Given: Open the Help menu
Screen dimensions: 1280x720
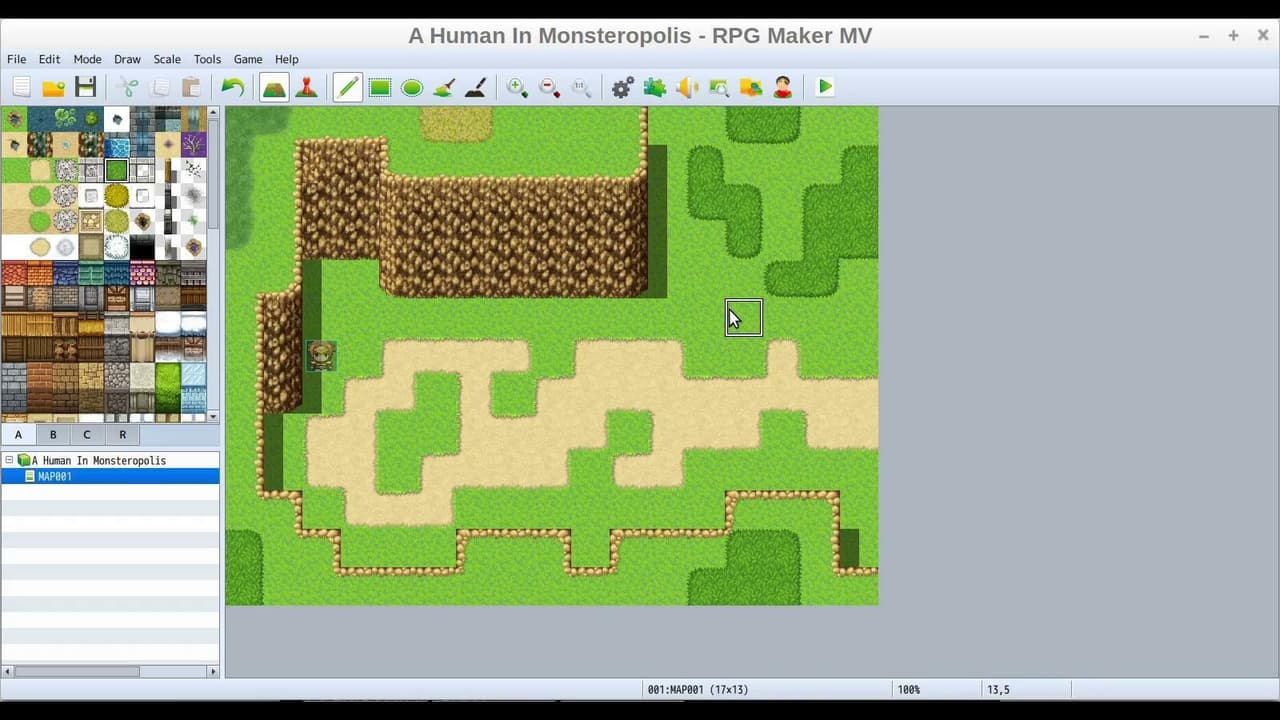Looking at the screenshot, I should click(x=287, y=59).
